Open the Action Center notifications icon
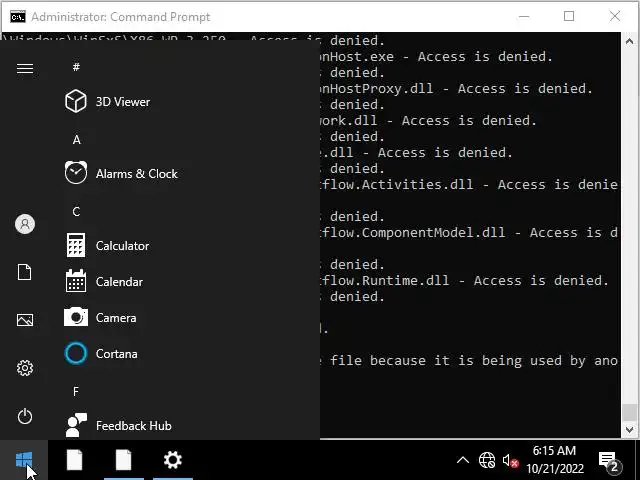The height and width of the screenshot is (480, 640). [610, 462]
